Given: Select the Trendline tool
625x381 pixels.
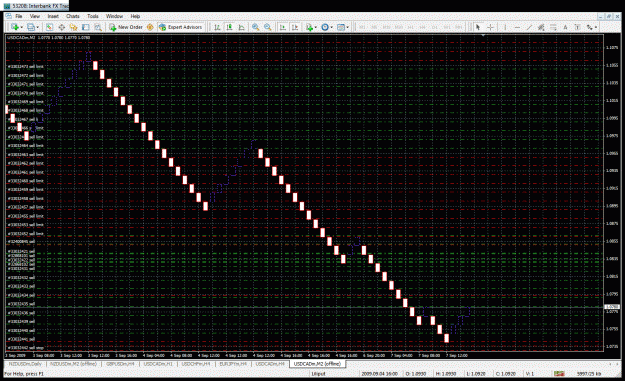Looking at the screenshot, I should point(529,27).
